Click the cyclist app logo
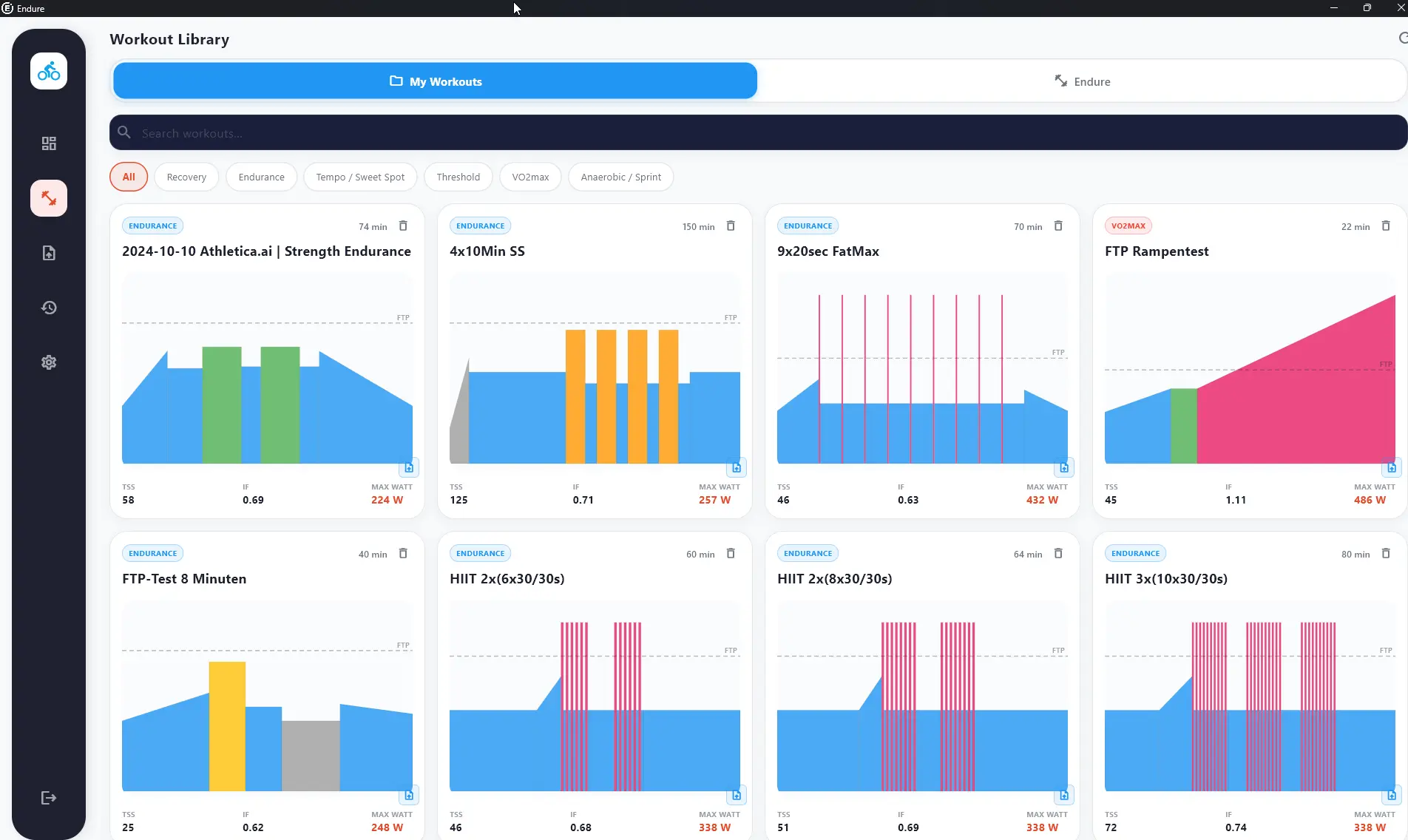The image size is (1408, 840). pyautogui.click(x=49, y=72)
